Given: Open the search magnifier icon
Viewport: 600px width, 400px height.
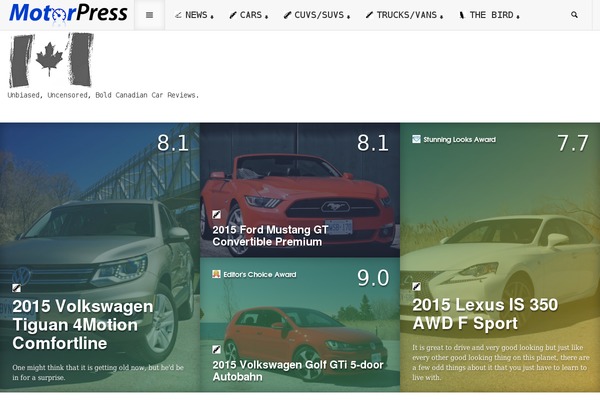Looking at the screenshot, I should 574,15.
